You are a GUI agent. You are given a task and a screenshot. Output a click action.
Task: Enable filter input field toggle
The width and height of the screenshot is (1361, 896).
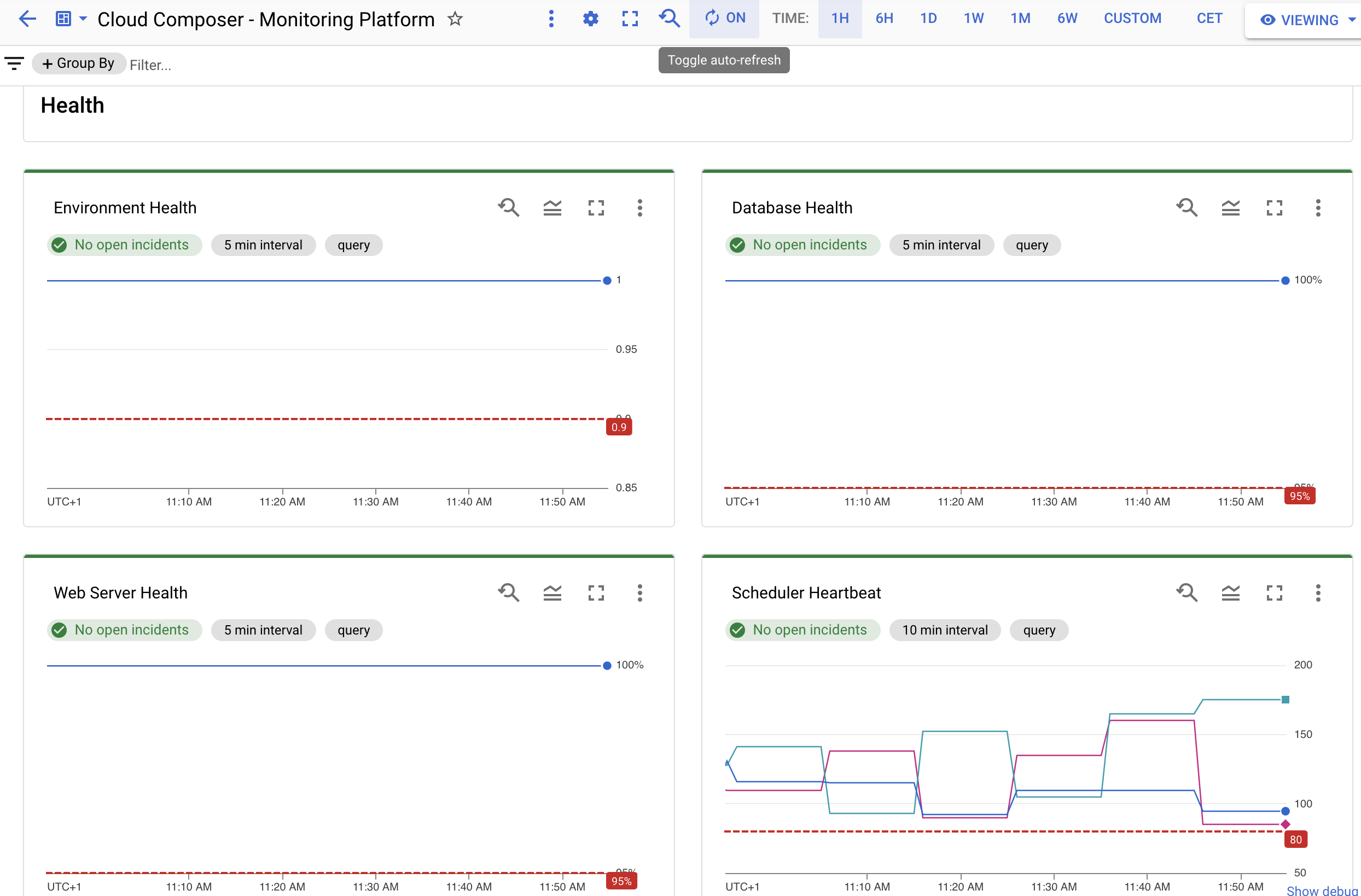[14, 64]
